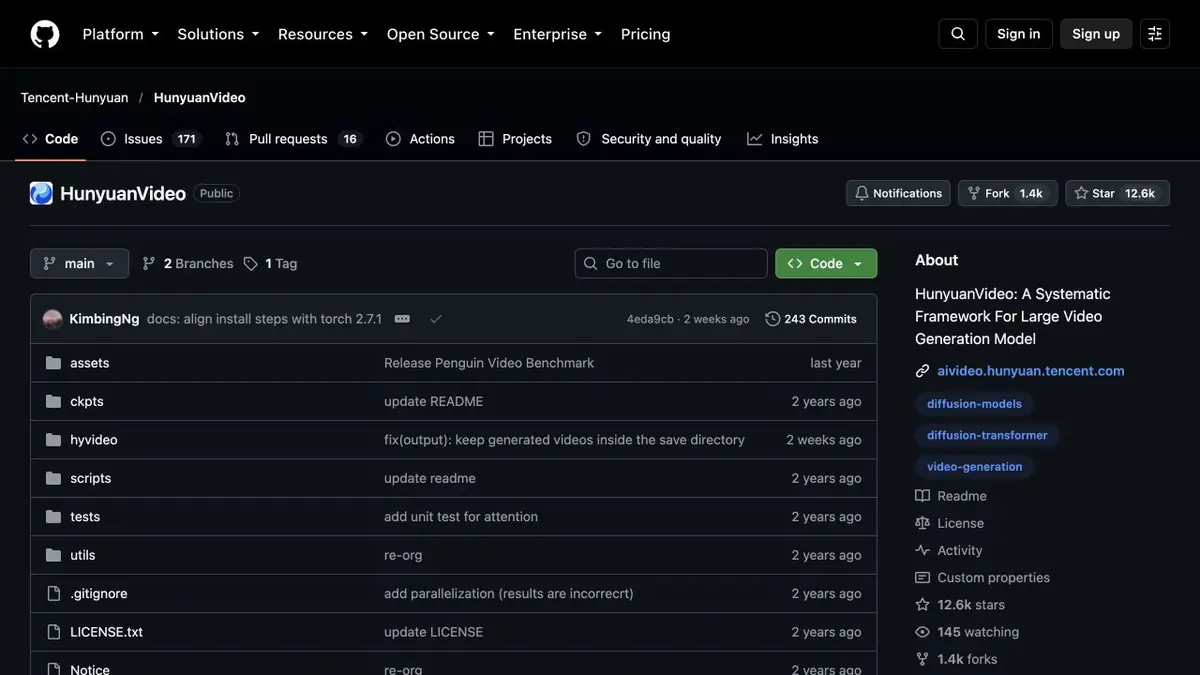Click the ckpts folder icon
Screen dimensions: 1200x675
[x=53, y=401]
